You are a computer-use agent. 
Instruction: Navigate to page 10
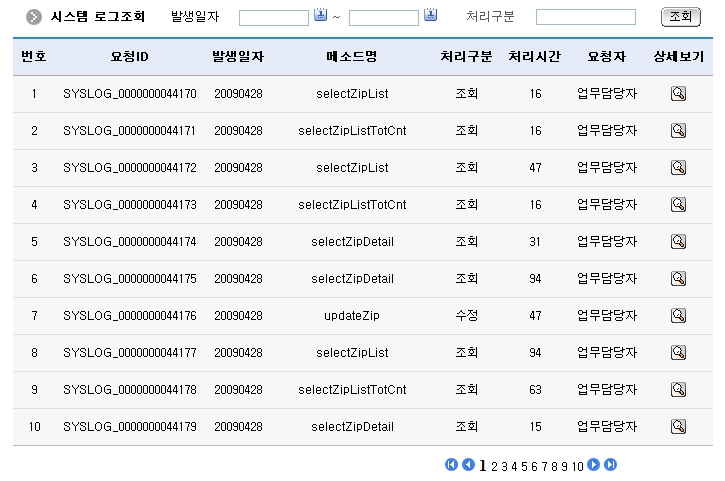coord(578,466)
